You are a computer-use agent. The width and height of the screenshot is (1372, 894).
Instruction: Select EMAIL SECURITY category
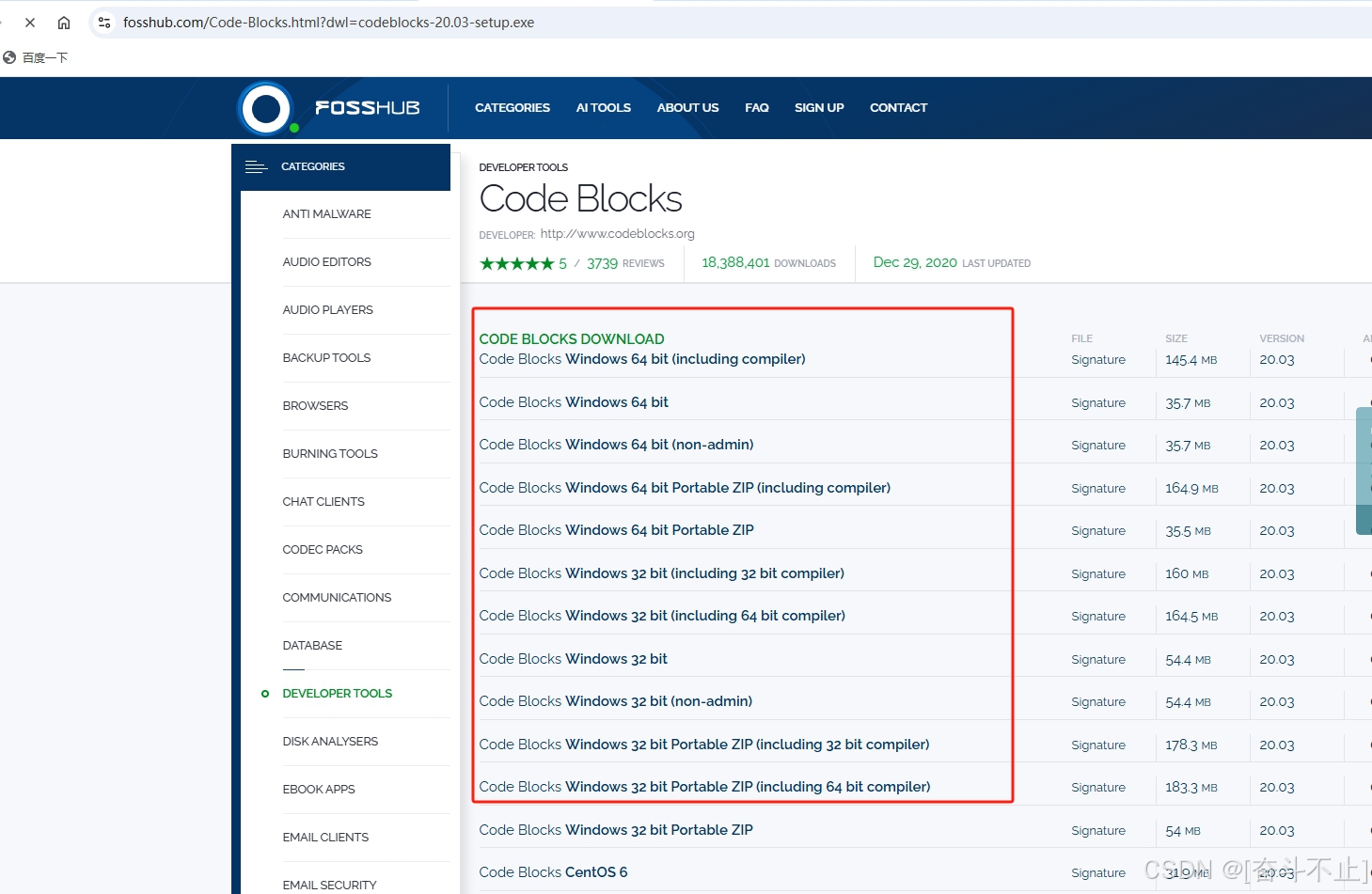(329, 886)
